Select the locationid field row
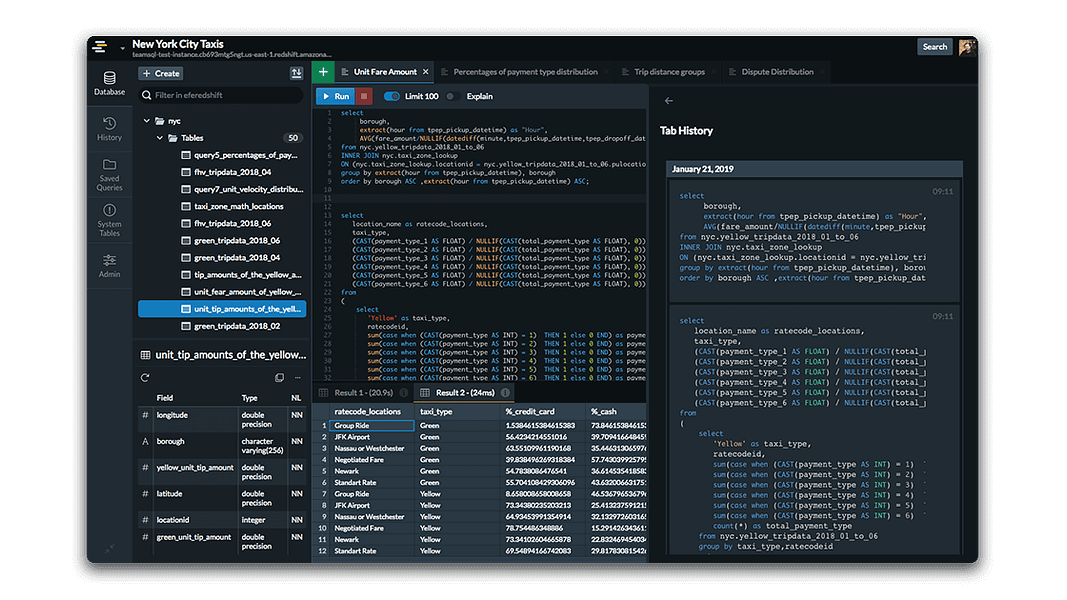The height and width of the screenshot is (600, 1067). pyautogui.click(x=222, y=520)
